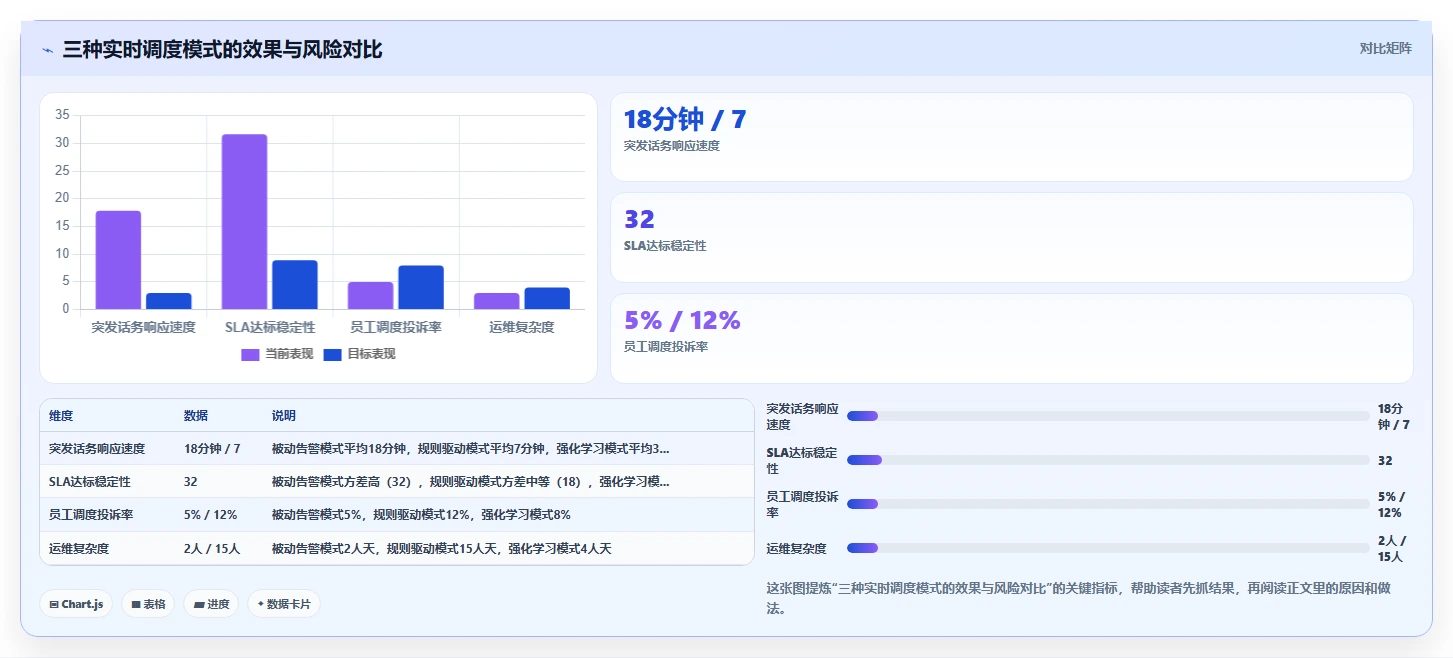Image resolution: width=1453 pixels, height=658 pixels.
Task: Click the 数据 column header
Action: pos(196,416)
